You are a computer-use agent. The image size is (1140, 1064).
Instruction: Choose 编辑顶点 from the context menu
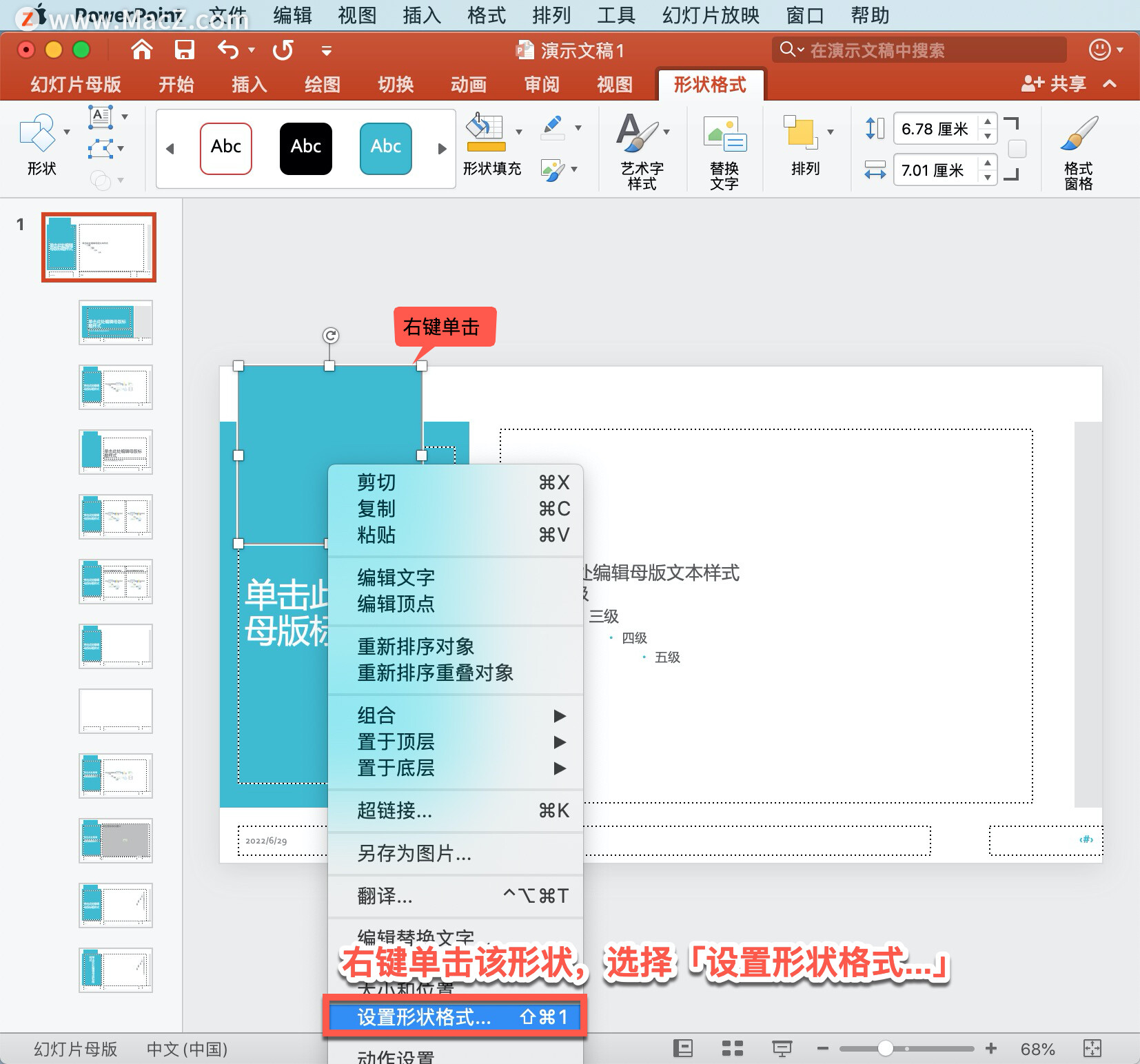tap(456, 604)
